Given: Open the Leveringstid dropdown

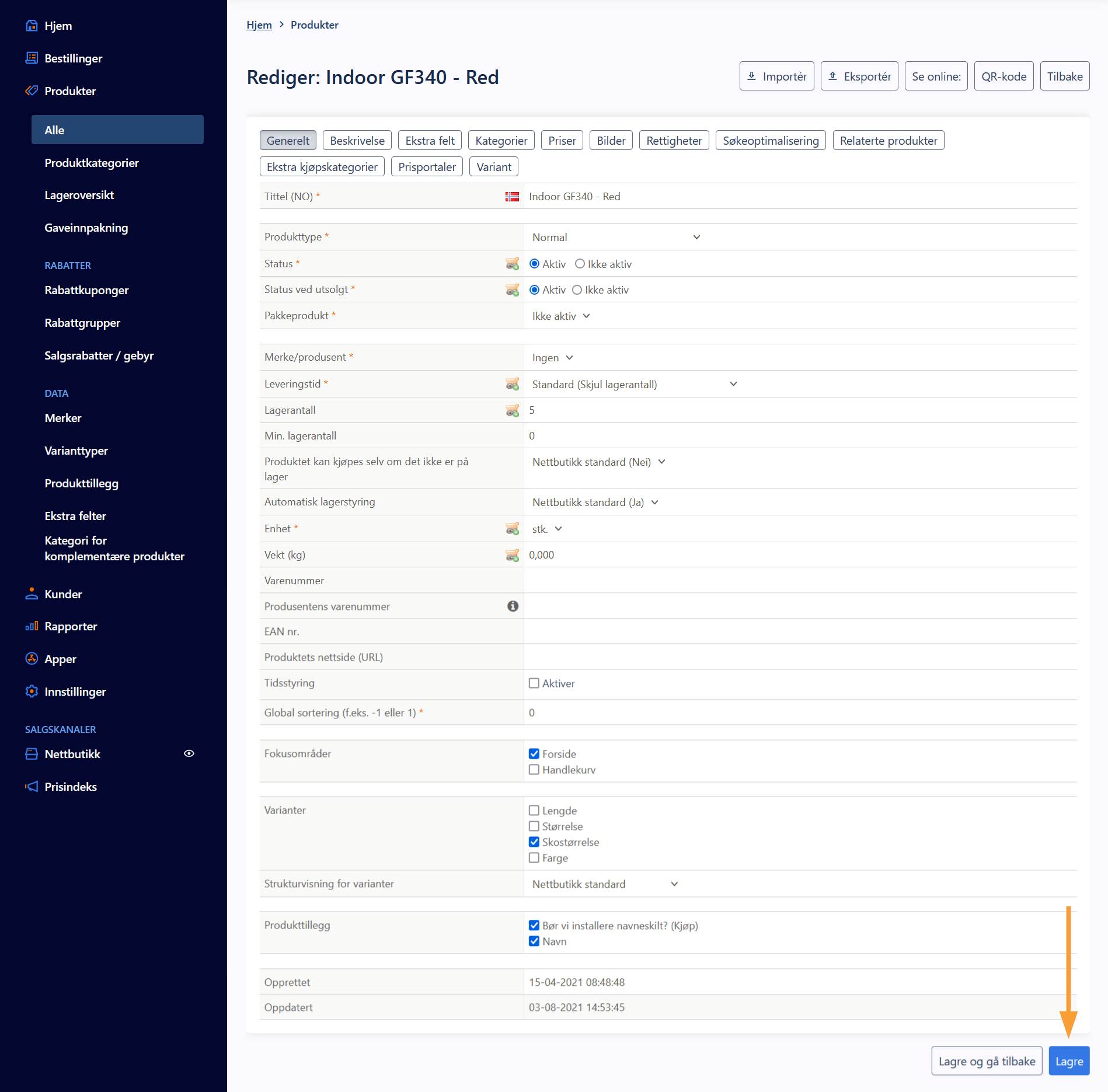Looking at the screenshot, I should click(x=635, y=385).
